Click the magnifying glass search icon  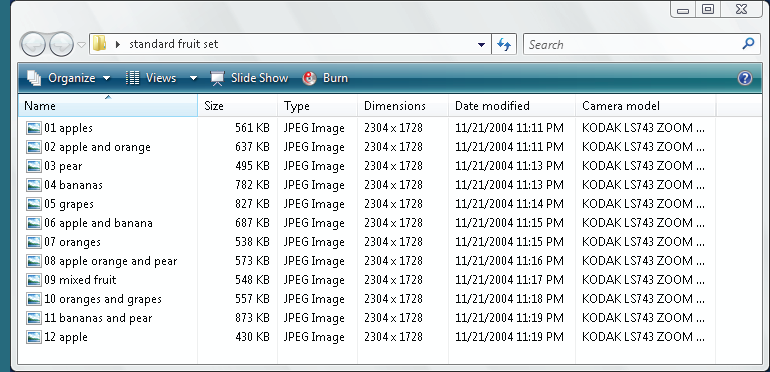[x=748, y=44]
